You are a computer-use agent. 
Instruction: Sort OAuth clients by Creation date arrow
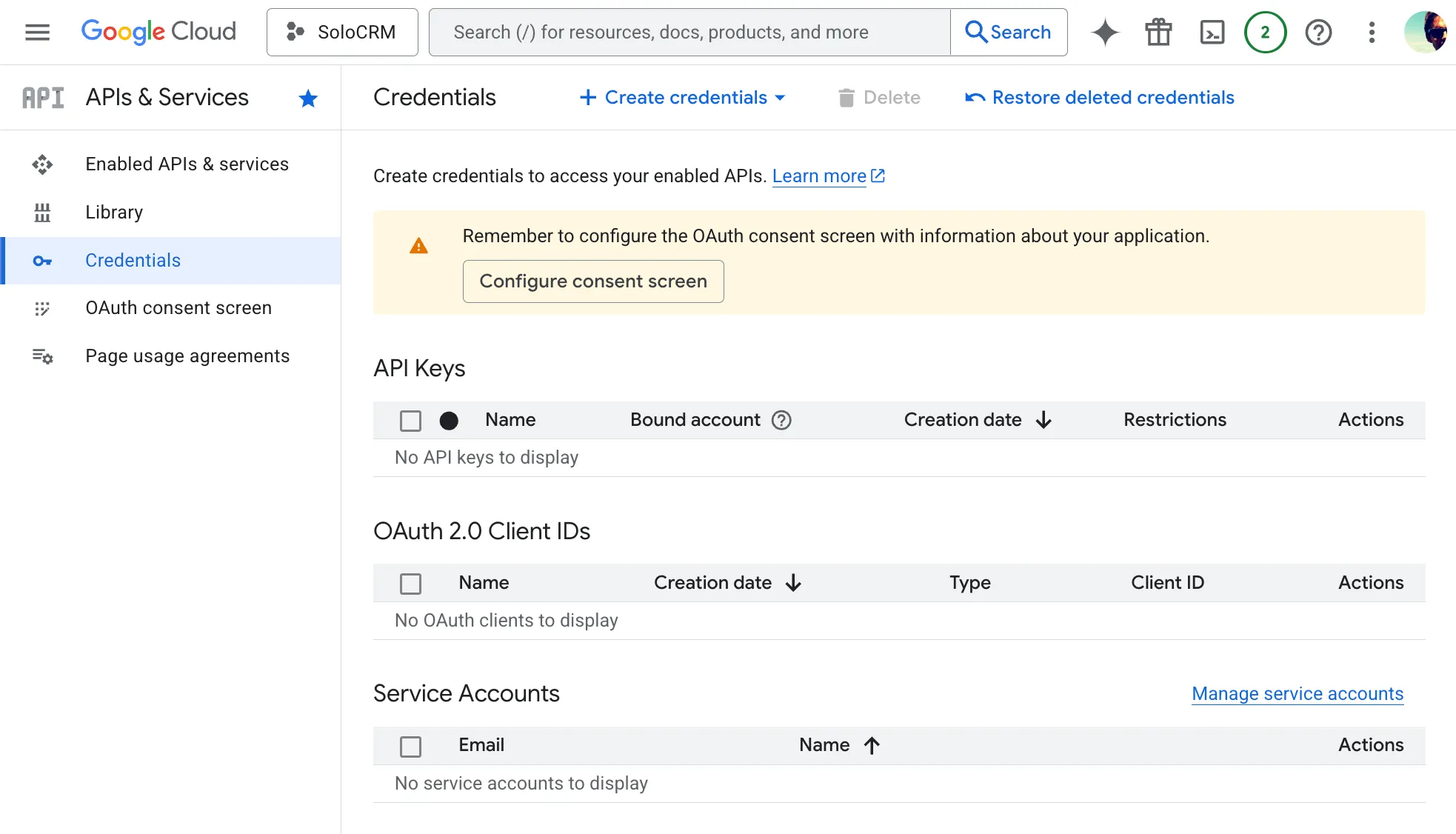(x=793, y=583)
